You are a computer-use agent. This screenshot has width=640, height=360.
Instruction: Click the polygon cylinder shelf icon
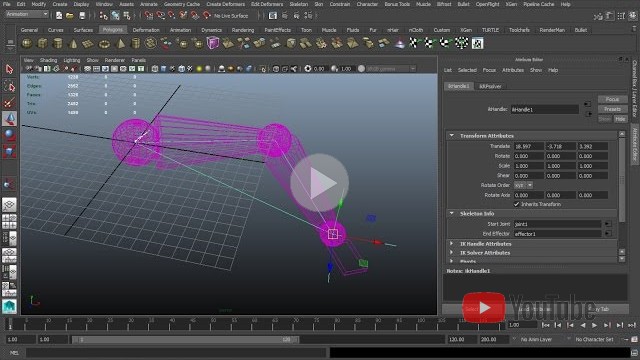pyautogui.click(x=58, y=43)
